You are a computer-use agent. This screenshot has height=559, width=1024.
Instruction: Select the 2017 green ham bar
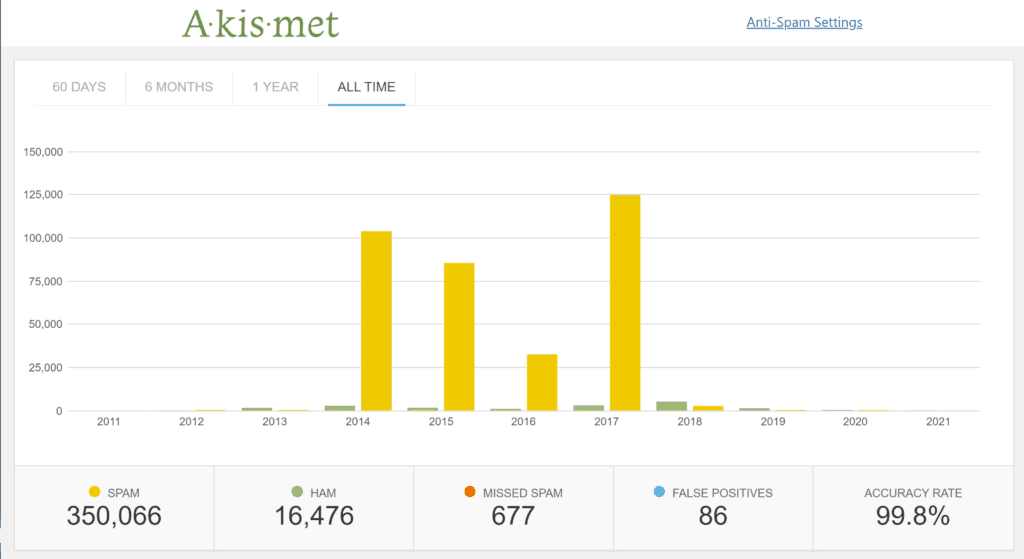(588, 408)
